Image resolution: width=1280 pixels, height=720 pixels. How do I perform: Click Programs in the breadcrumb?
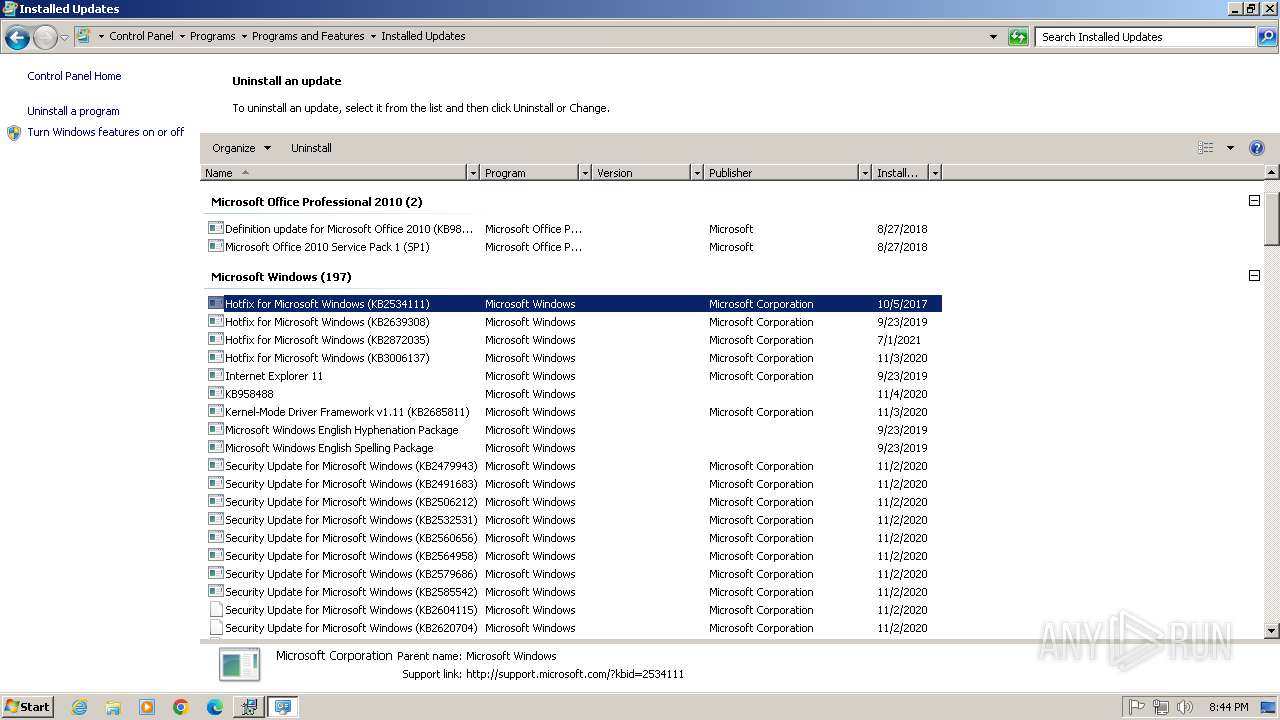(213, 36)
